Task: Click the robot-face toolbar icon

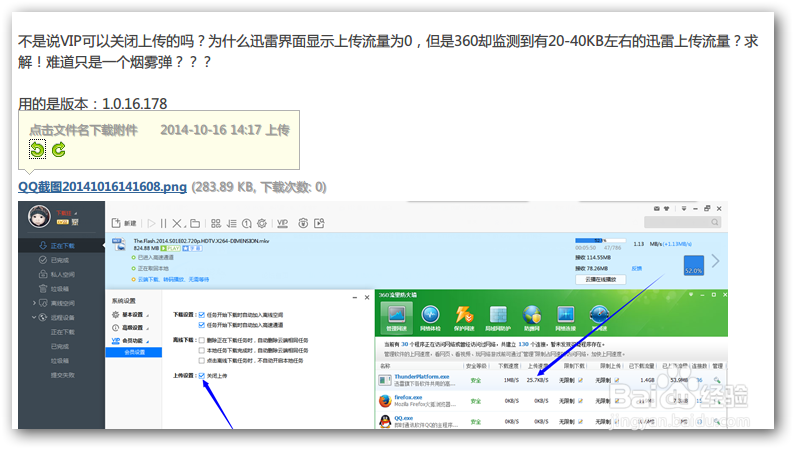Action: [x=303, y=223]
